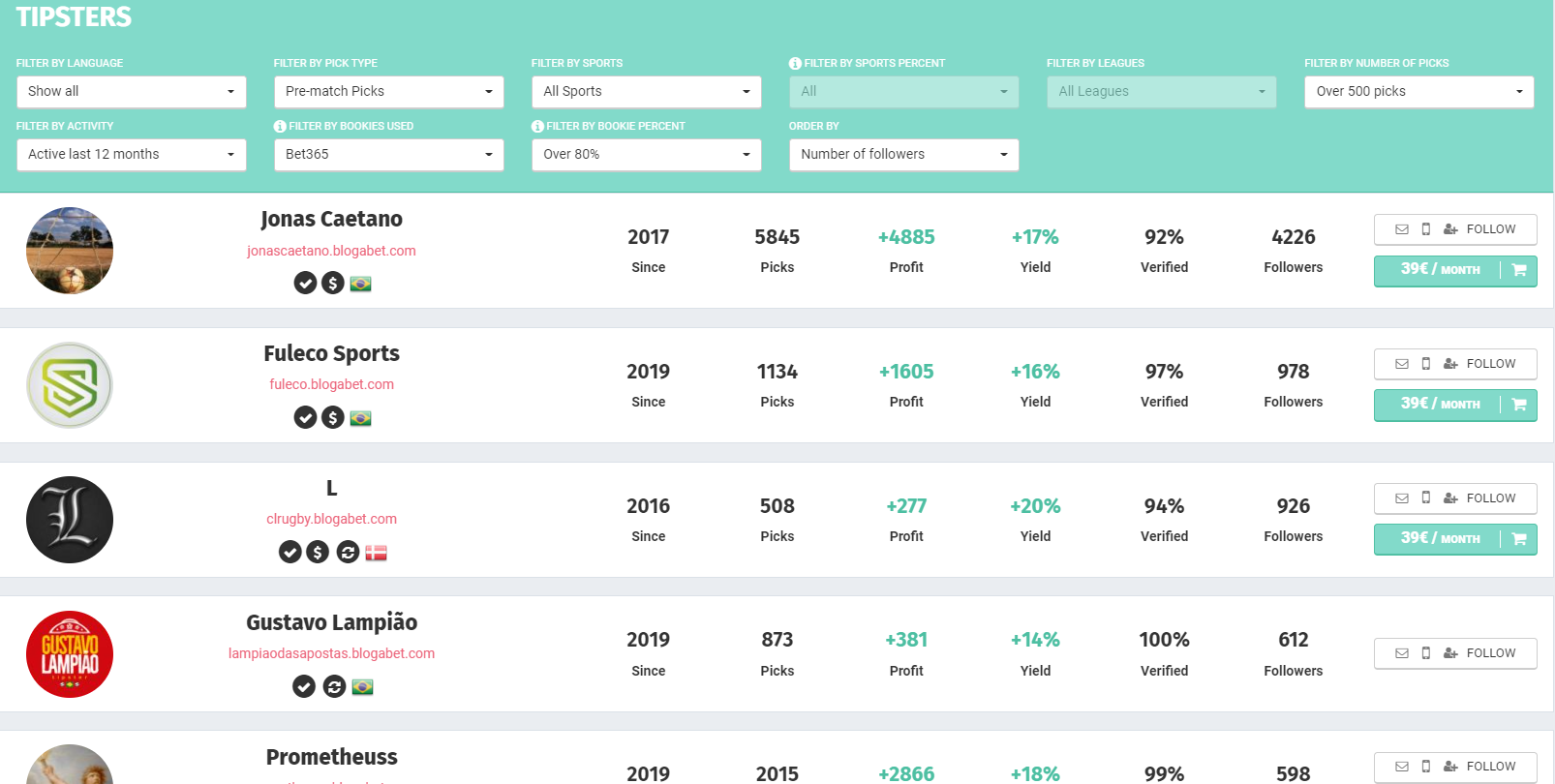Click verified checkmark badge under Fuleco Sports
The width and height of the screenshot is (1555, 784).
305,417
